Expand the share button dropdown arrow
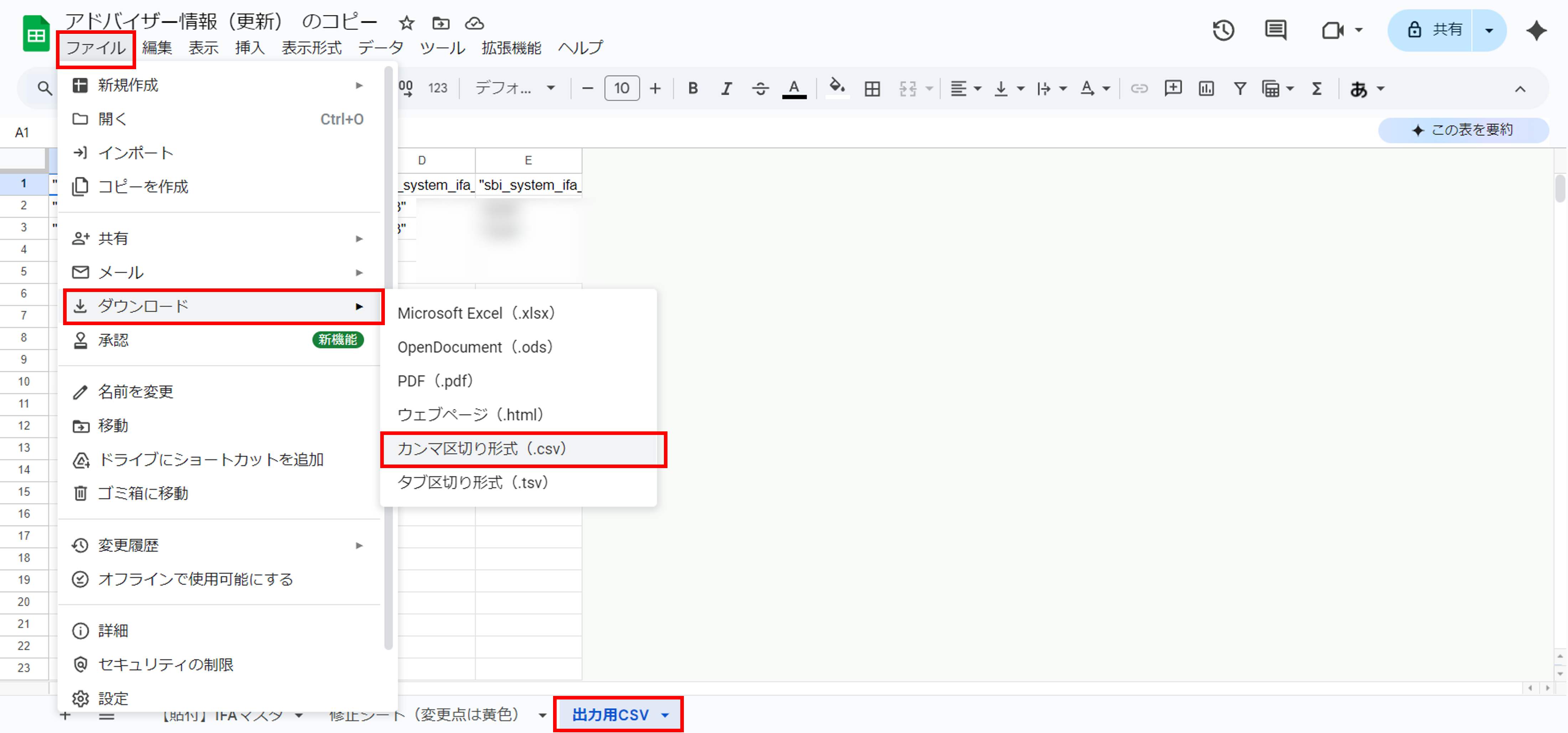 (1489, 30)
